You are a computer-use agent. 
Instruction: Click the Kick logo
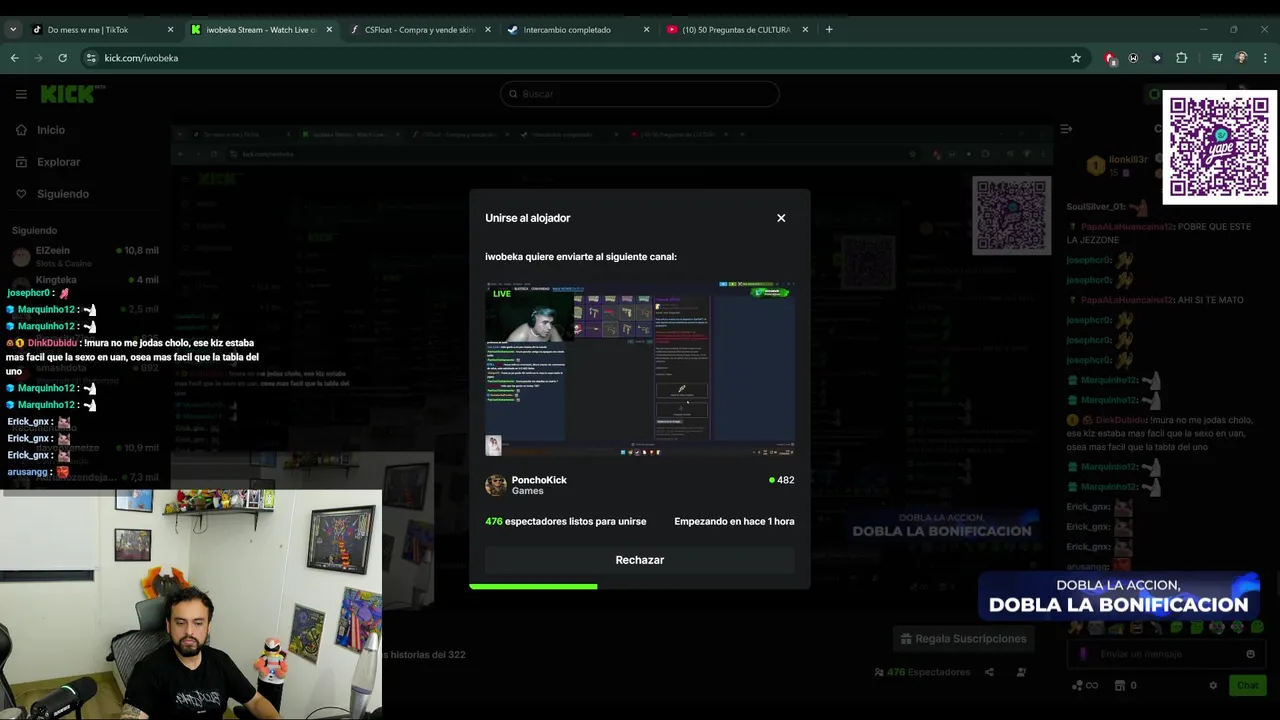[x=68, y=94]
